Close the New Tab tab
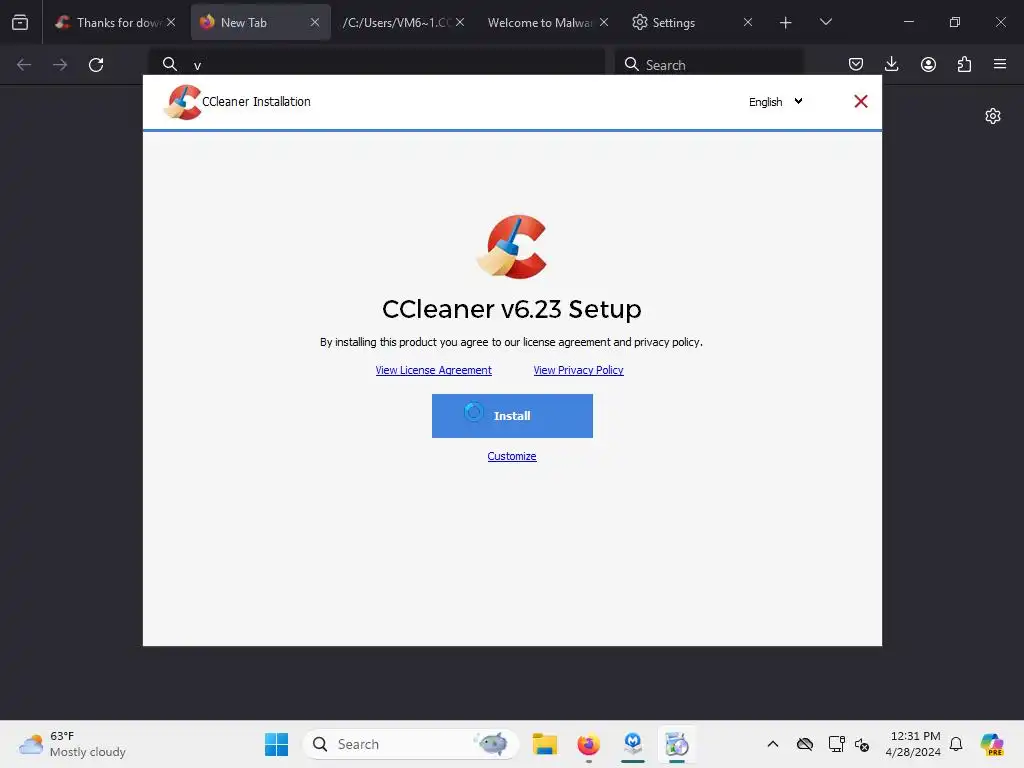The width and height of the screenshot is (1024, 768). coord(315,22)
